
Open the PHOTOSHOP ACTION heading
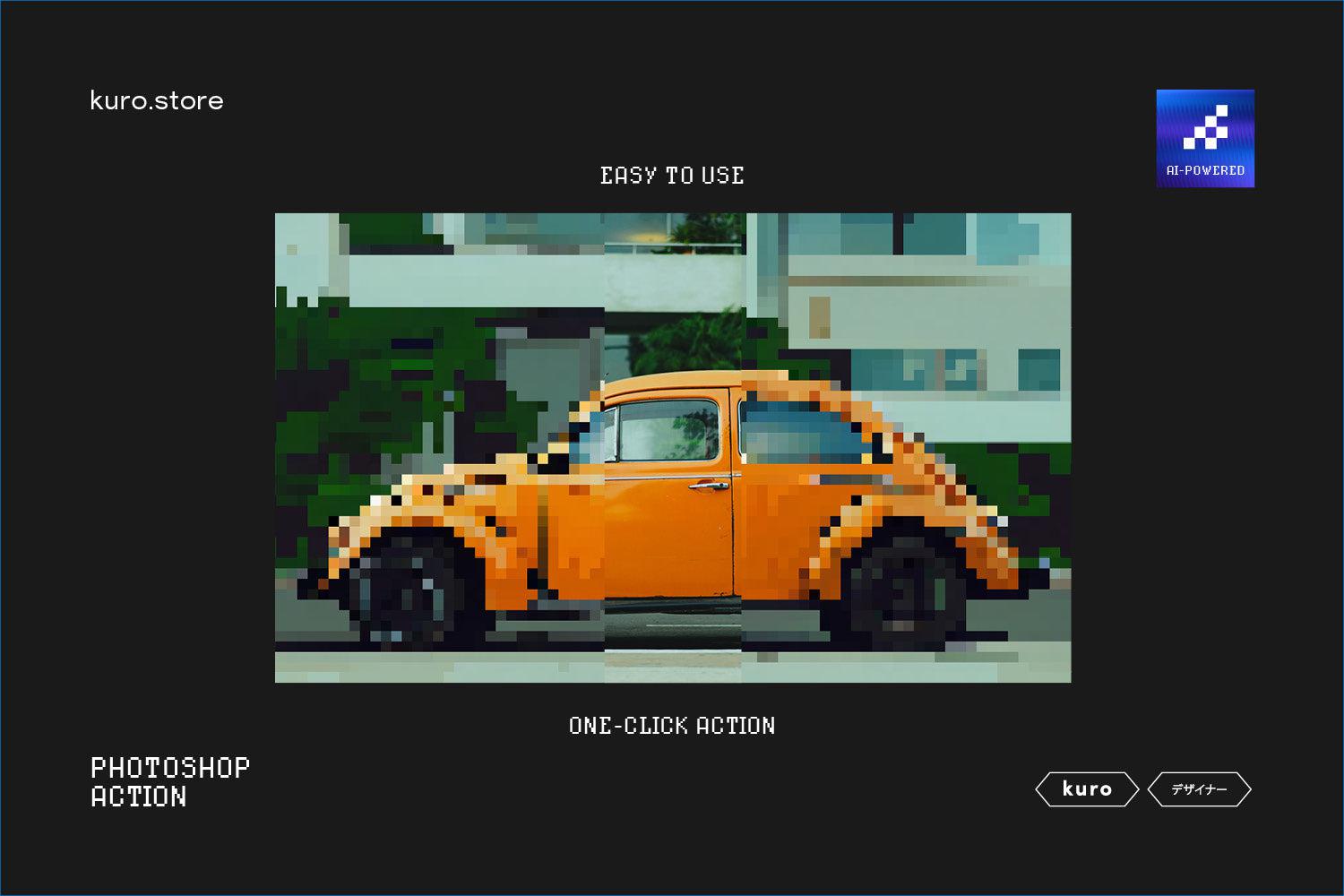[x=168, y=781]
